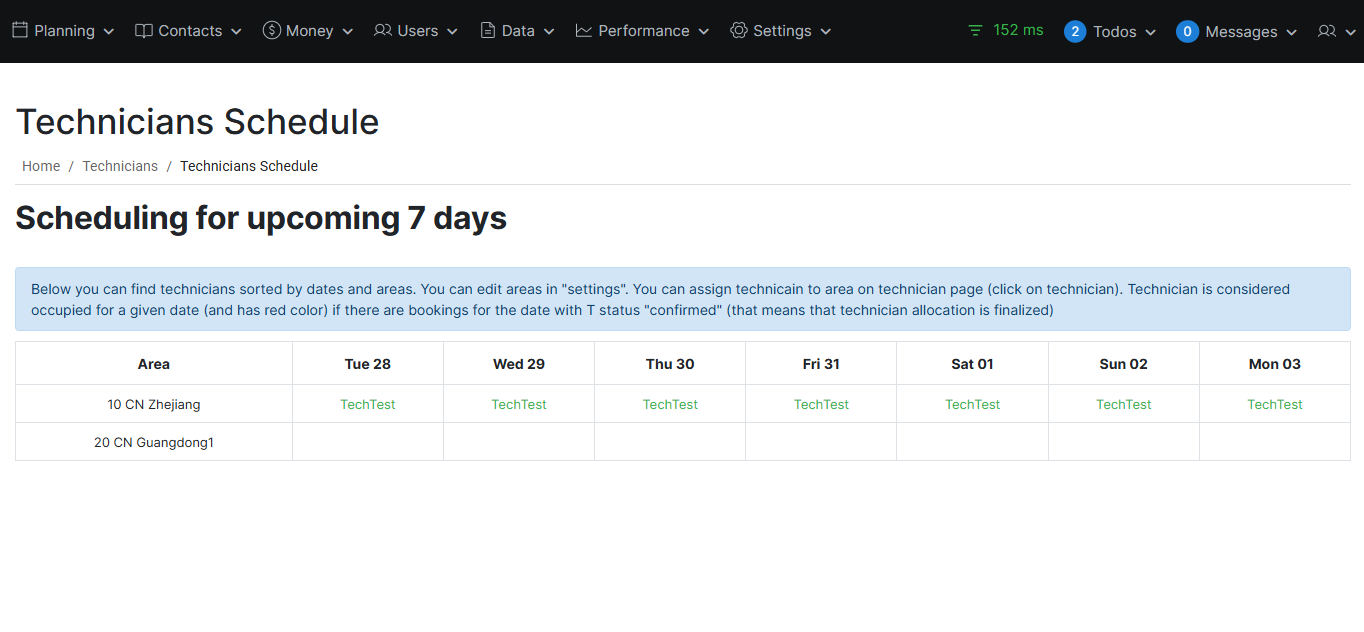Screen dimensions: 1364x632
Task: Click the document icon beside Data
Action: pos(488,31)
